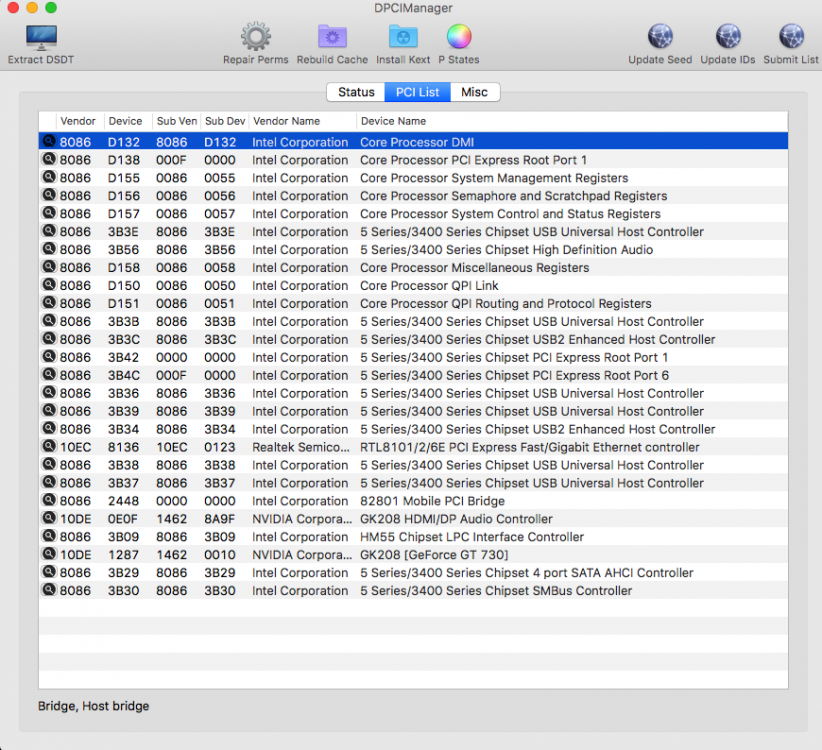Launch Install Kext from toolbar
The height and width of the screenshot is (750, 822).
[x=403, y=37]
